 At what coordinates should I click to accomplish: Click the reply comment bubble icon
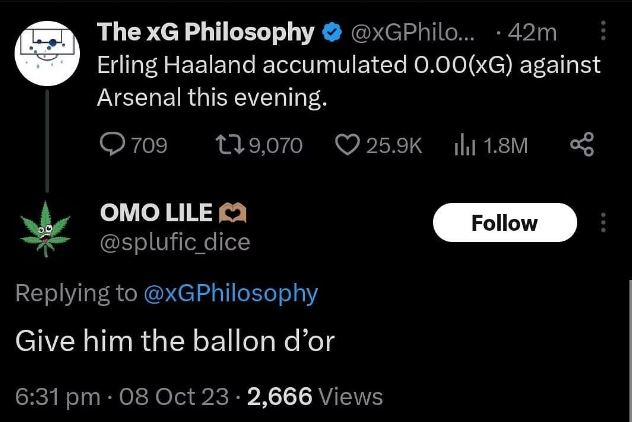[x=114, y=146]
